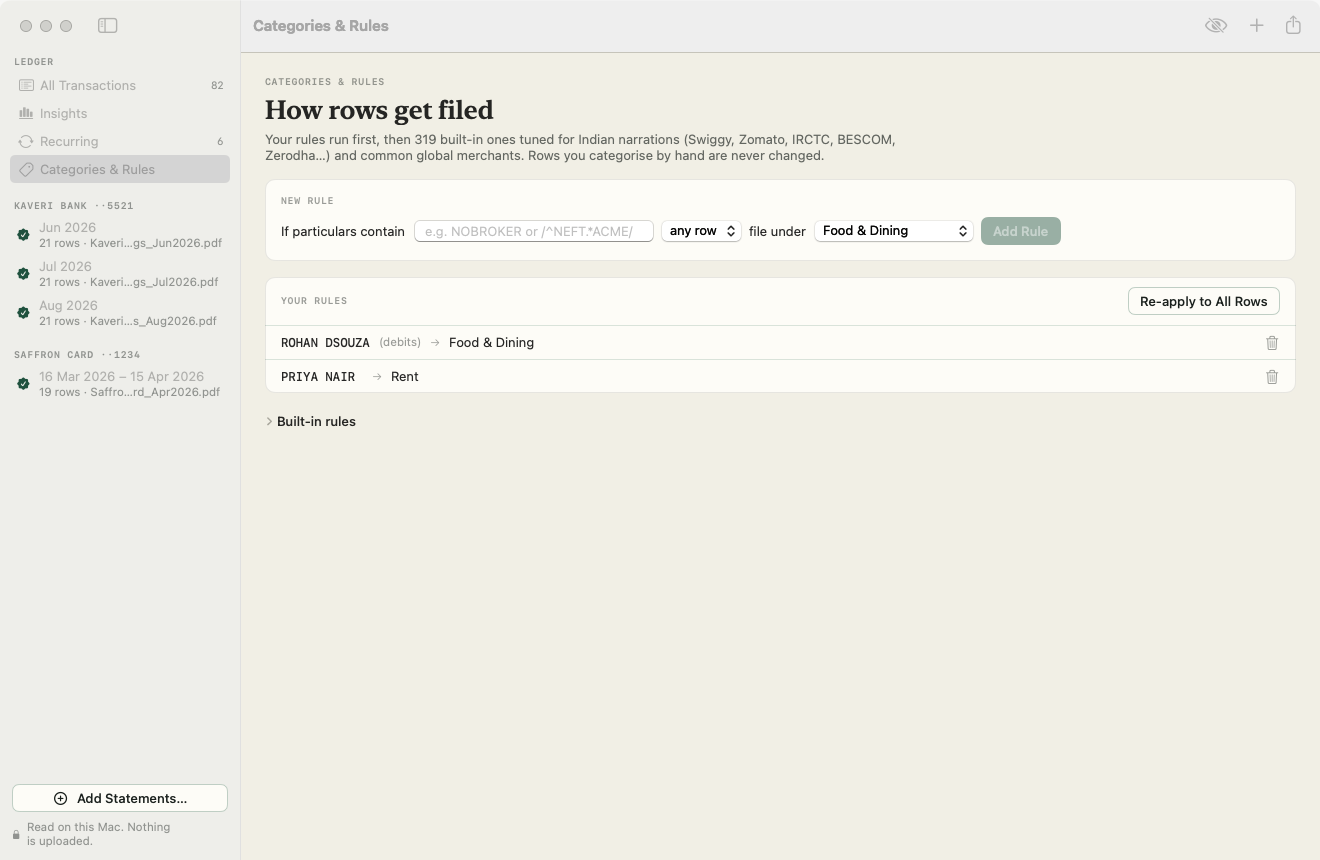
Task: Focus the particulars contain text field
Action: coord(534,231)
